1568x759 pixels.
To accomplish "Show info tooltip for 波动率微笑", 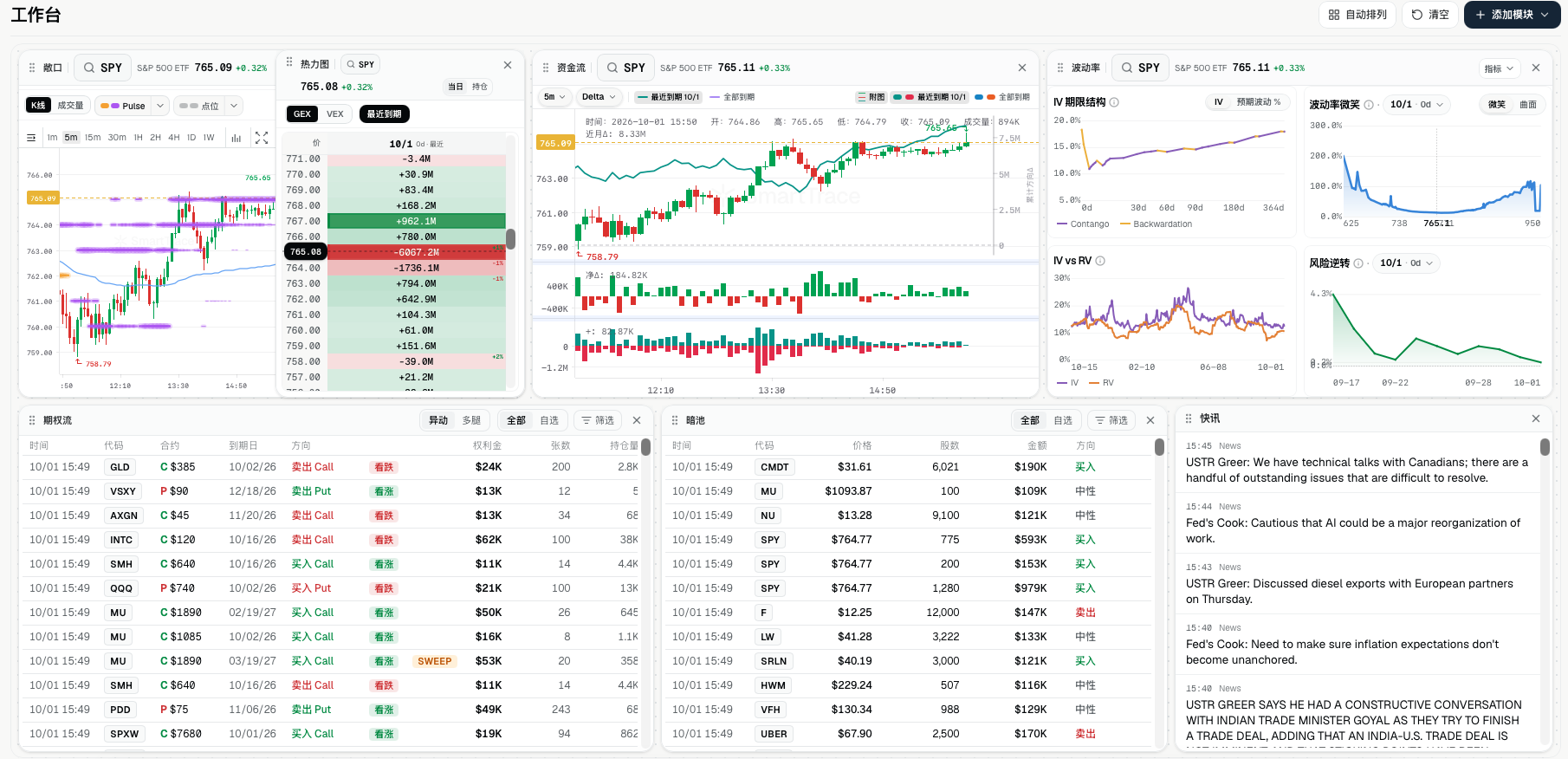I will pyautogui.click(x=1369, y=105).
